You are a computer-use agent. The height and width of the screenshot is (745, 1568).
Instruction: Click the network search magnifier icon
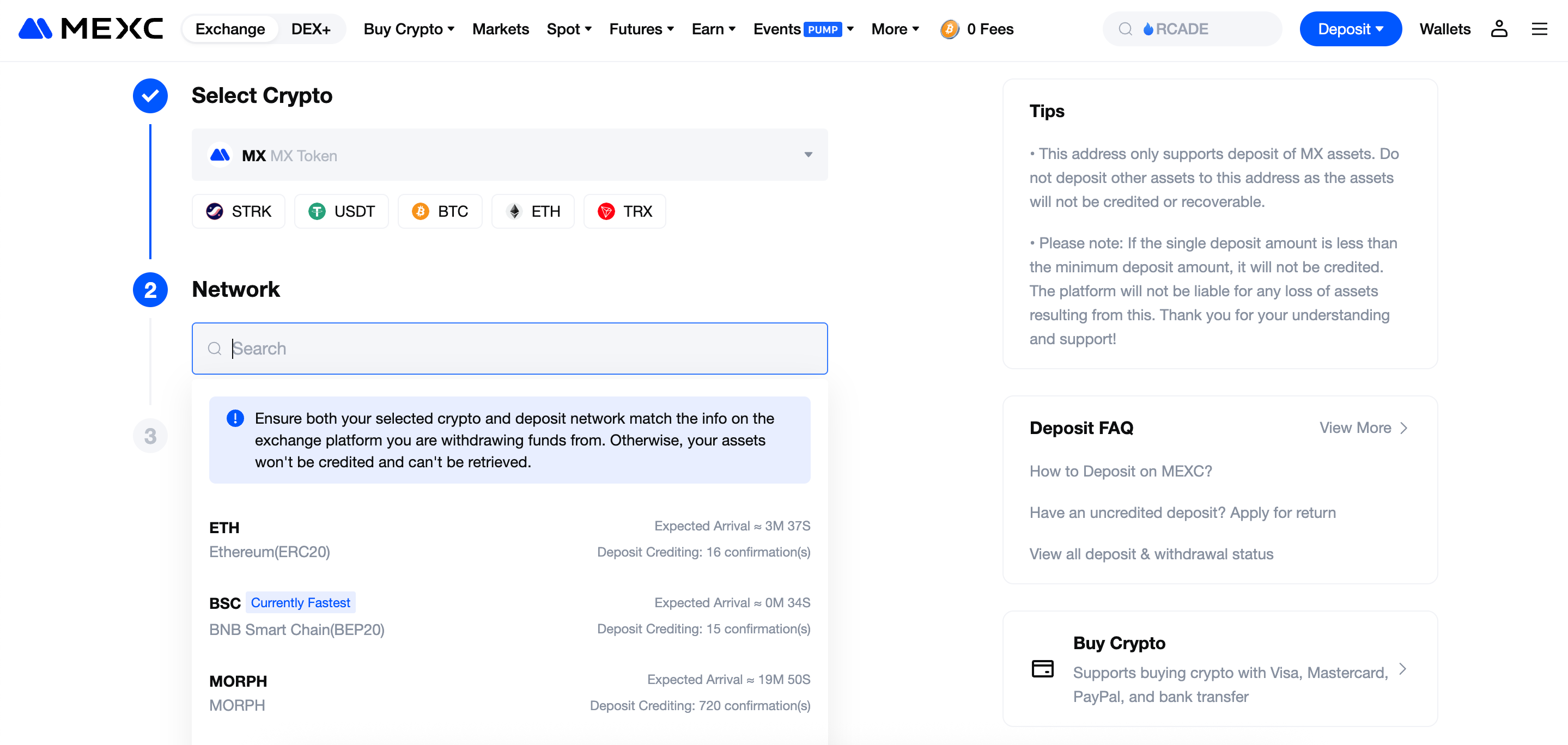pos(214,348)
